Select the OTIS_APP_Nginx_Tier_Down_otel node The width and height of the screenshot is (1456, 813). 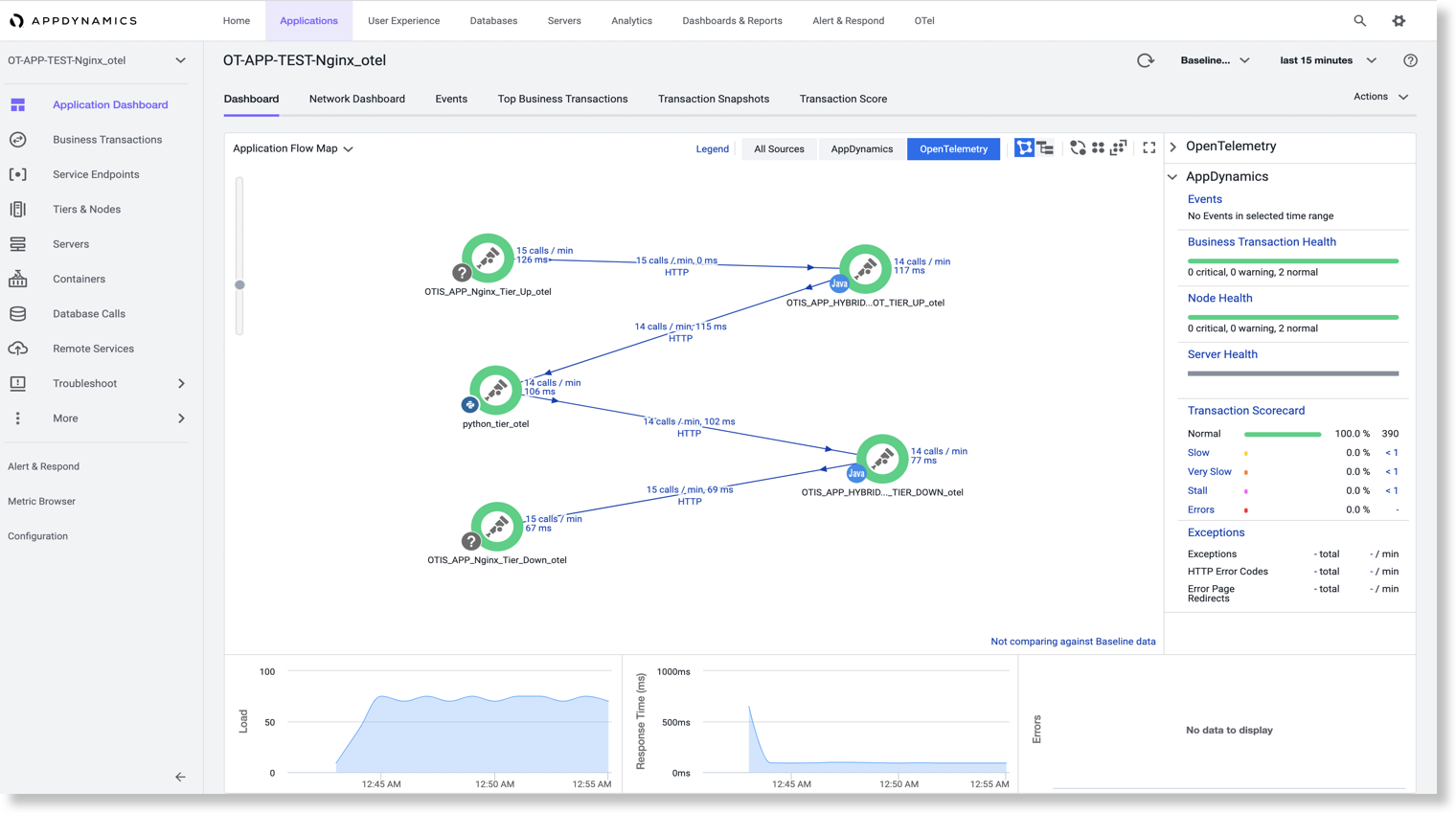click(x=496, y=526)
